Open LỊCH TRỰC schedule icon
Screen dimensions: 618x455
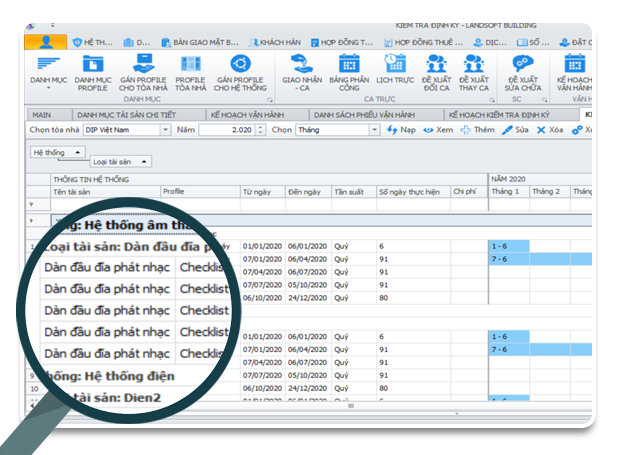click(x=395, y=69)
